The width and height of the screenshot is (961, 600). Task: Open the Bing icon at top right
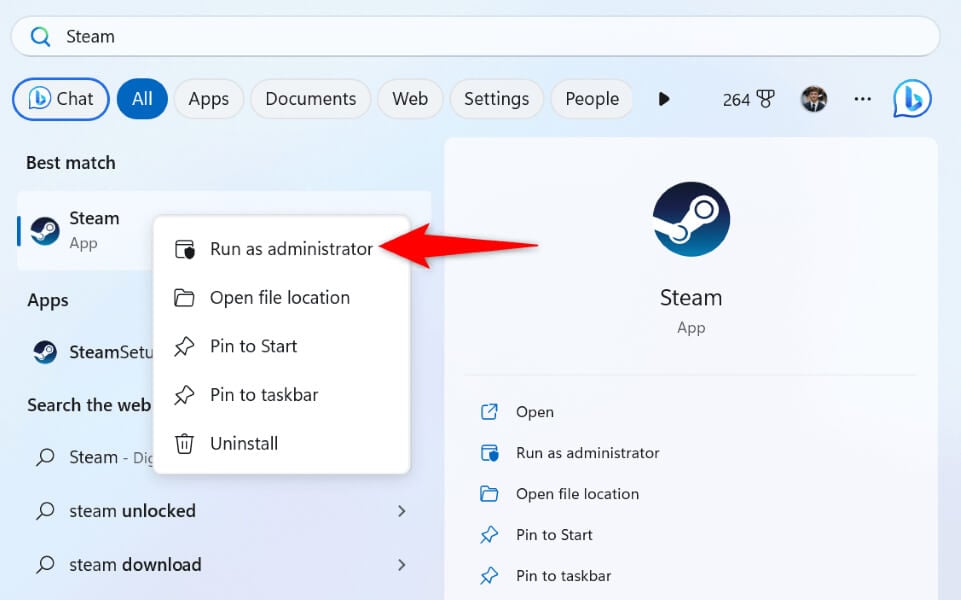click(912, 99)
